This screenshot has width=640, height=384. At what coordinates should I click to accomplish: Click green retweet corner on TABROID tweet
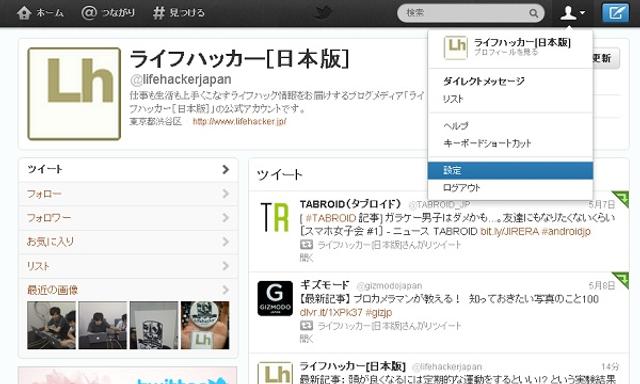(621, 198)
